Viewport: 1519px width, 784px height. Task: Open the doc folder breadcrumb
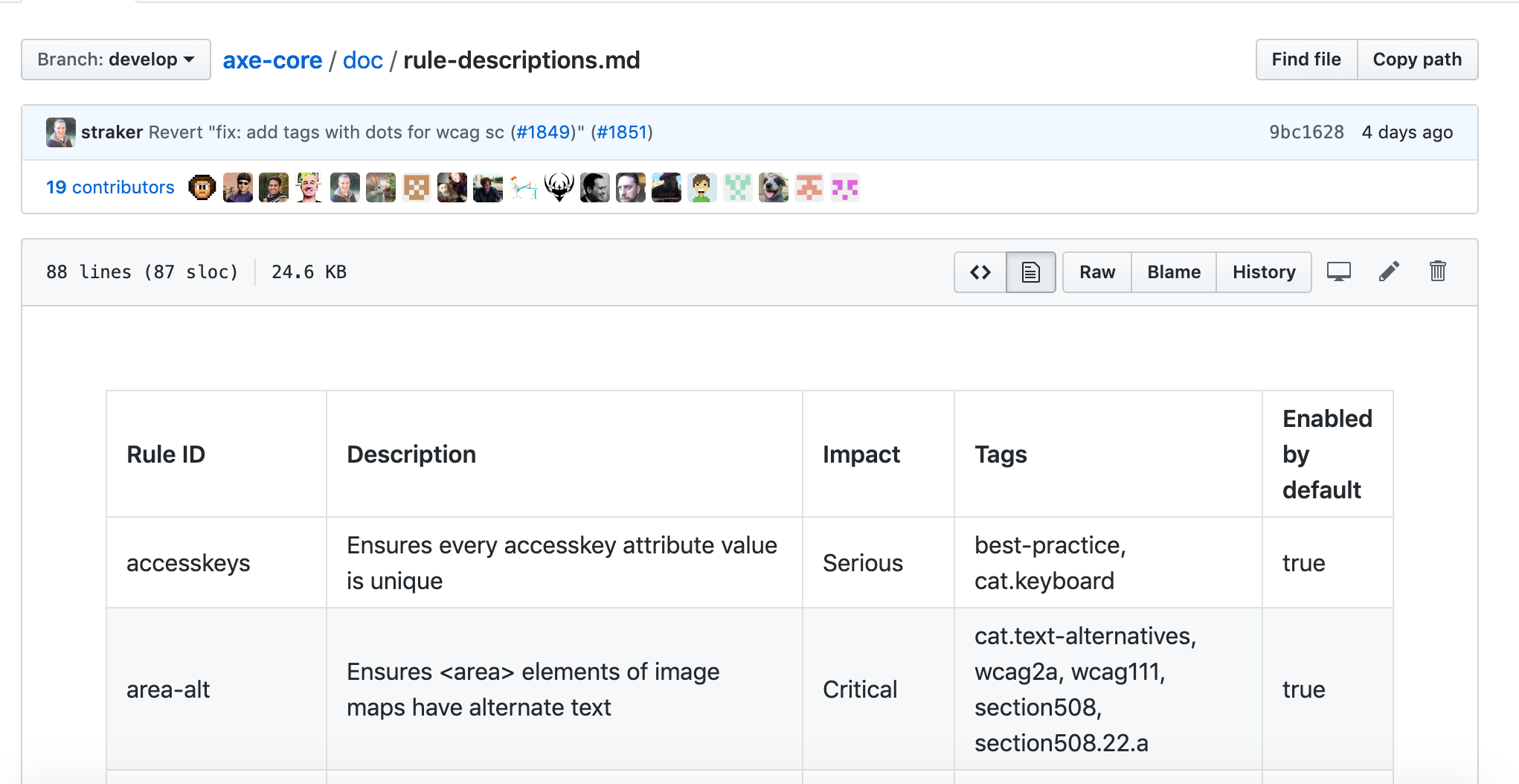362,60
